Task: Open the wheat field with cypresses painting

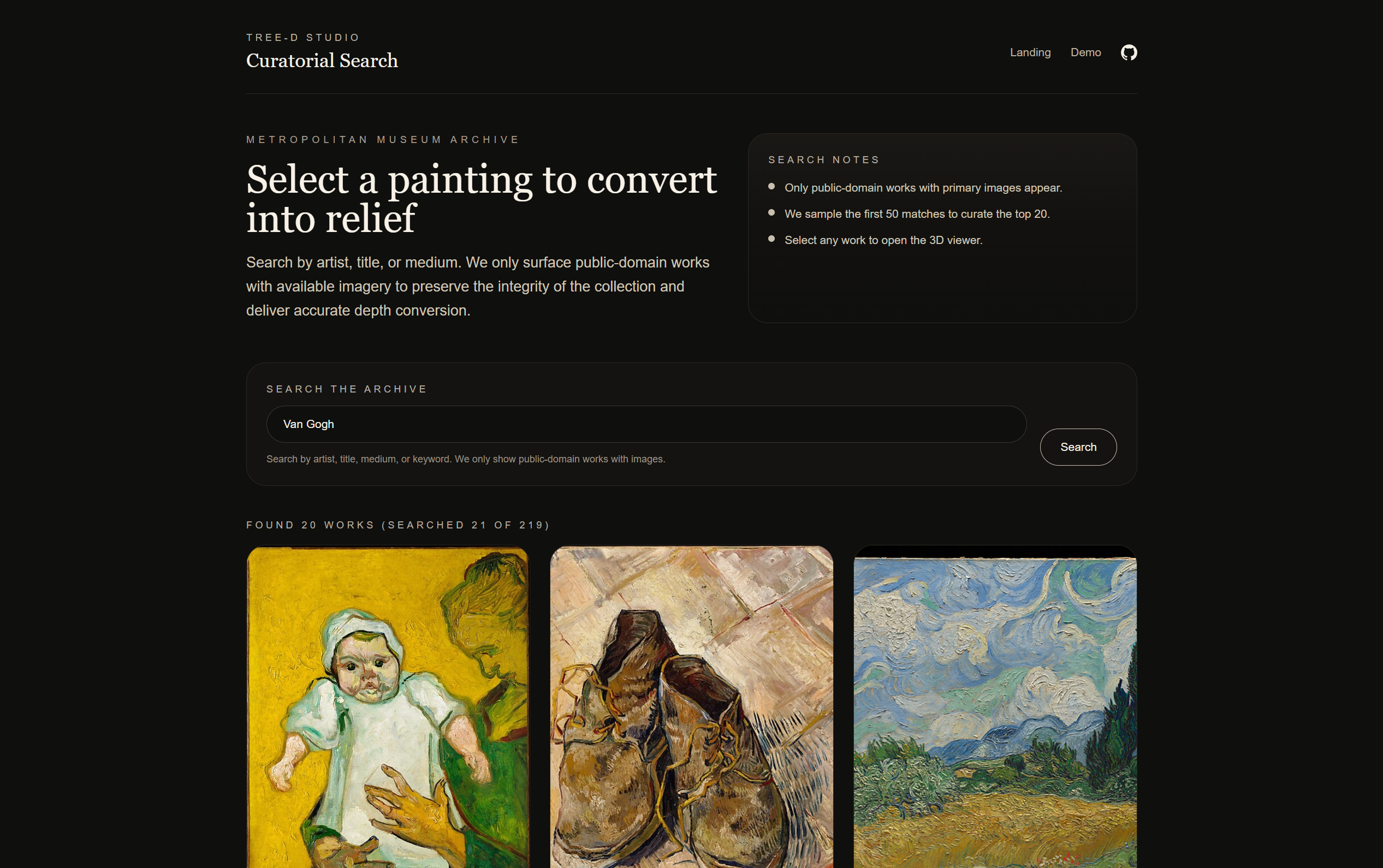Action: click(995, 707)
